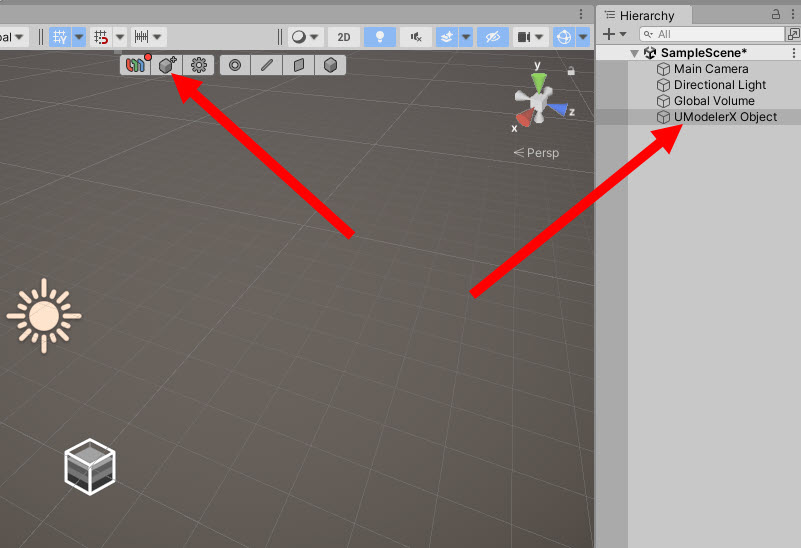The height and width of the screenshot is (548, 801).
Task: Open shading mode dropdown arrow
Action: tap(314, 37)
